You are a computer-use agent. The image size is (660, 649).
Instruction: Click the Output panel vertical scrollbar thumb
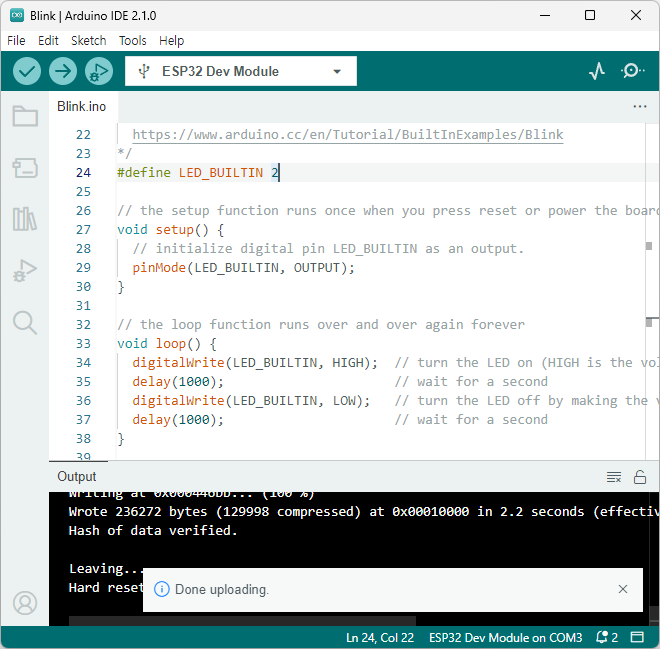click(654, 614)
